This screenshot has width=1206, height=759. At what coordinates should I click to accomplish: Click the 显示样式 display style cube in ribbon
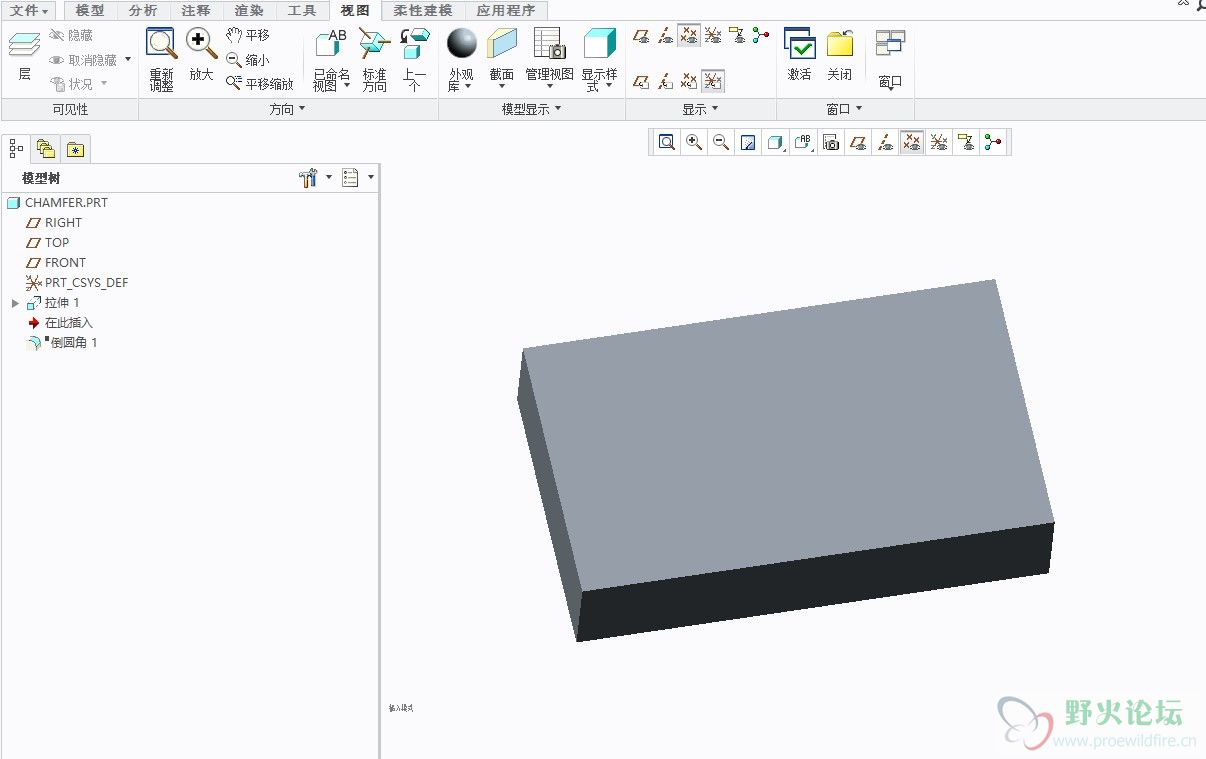click(599, 44)
